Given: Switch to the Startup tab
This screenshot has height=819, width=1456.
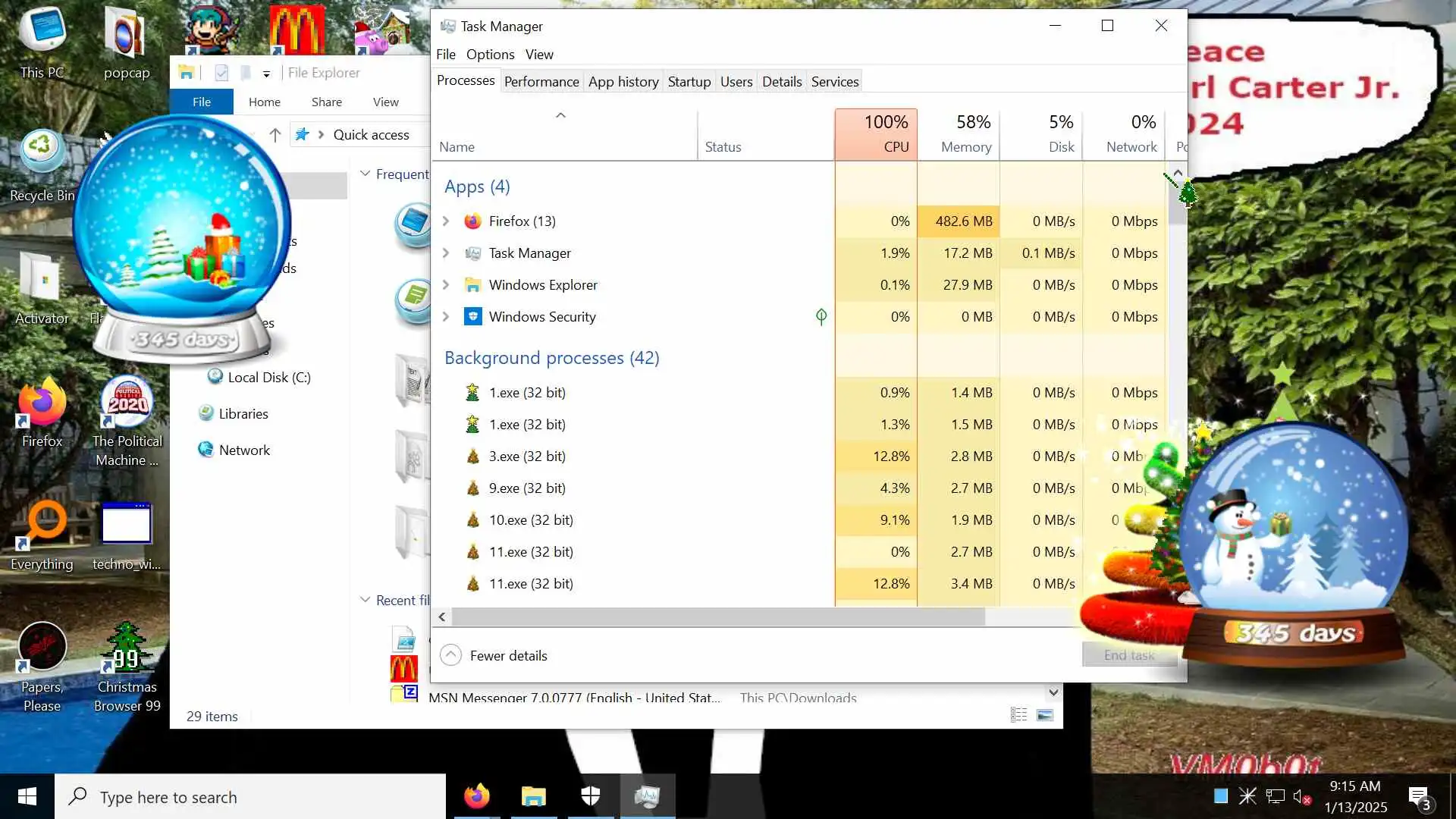Looking at the screenshot, I should [x=689, y=81].
